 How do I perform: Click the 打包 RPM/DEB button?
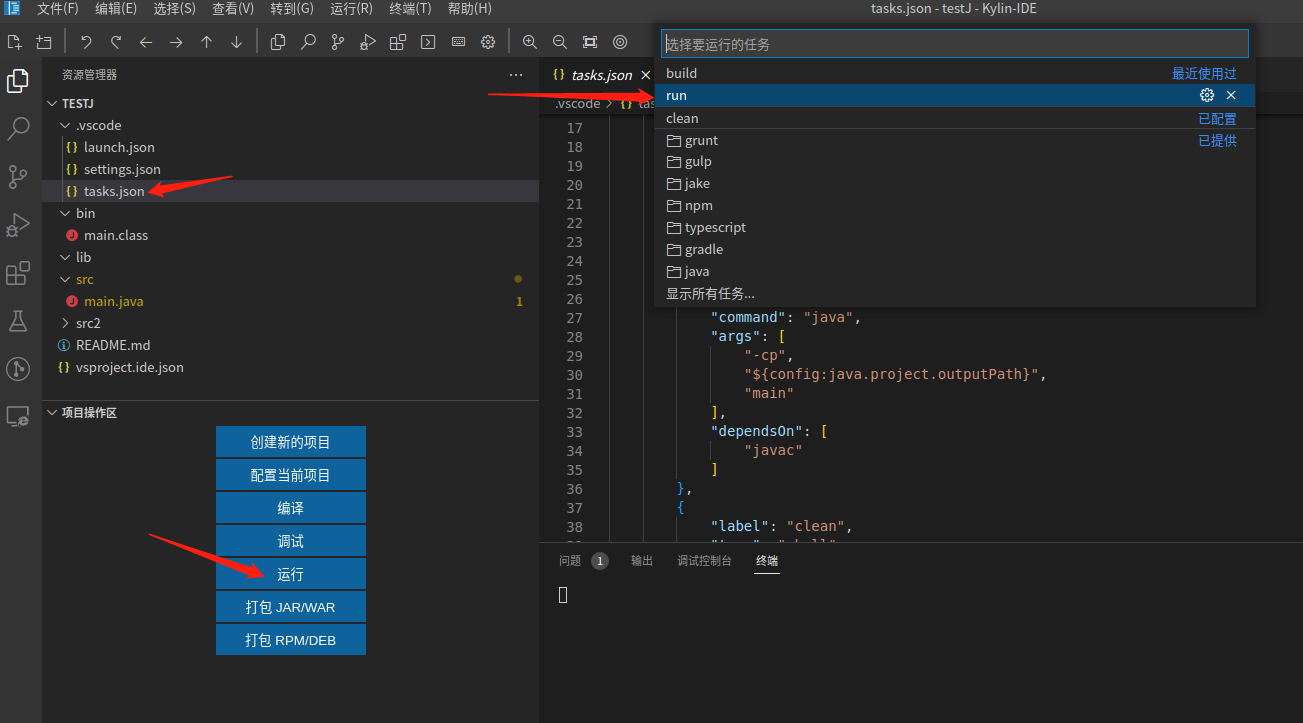(x=291, y=640)
